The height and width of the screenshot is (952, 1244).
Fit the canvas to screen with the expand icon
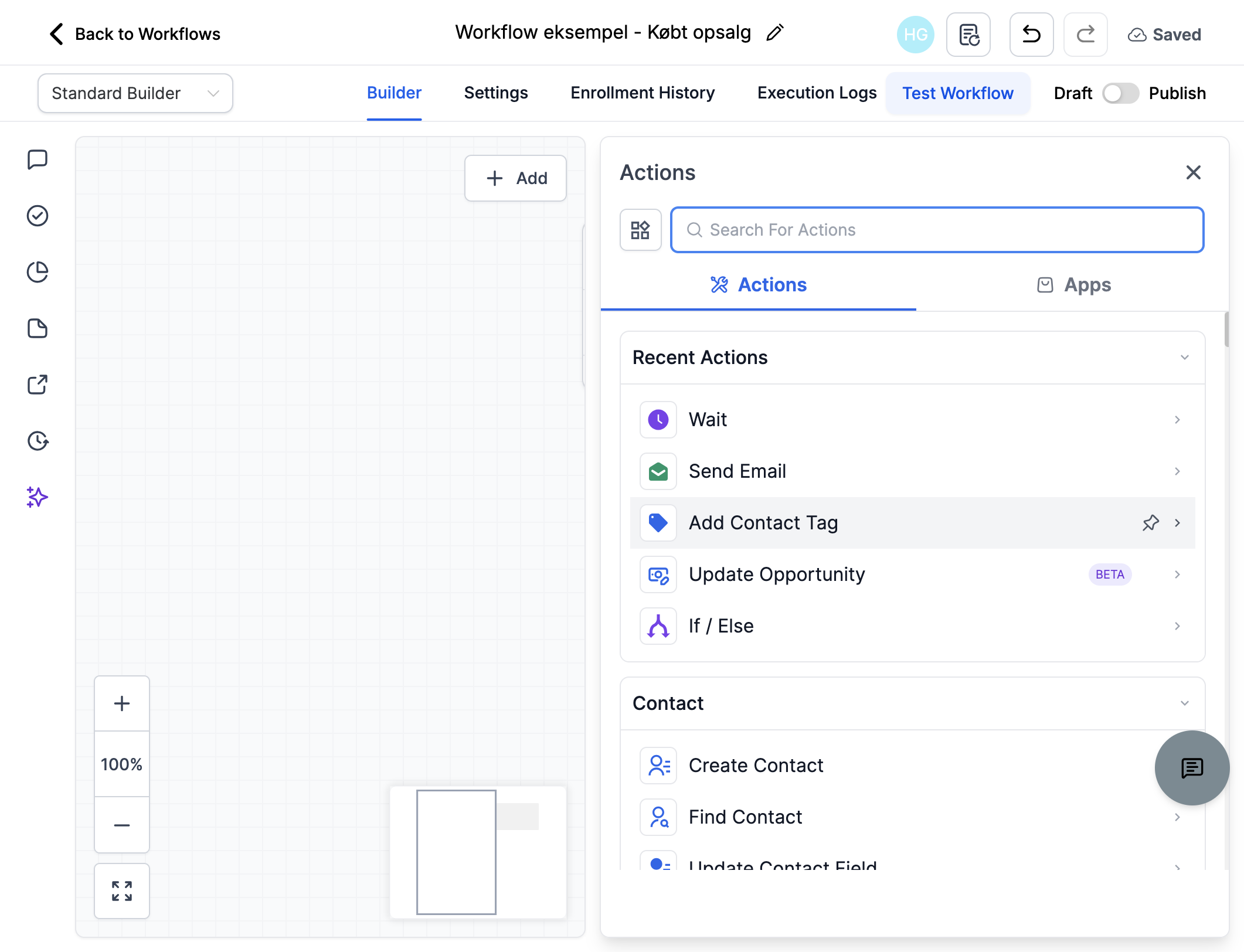point(122,891)
